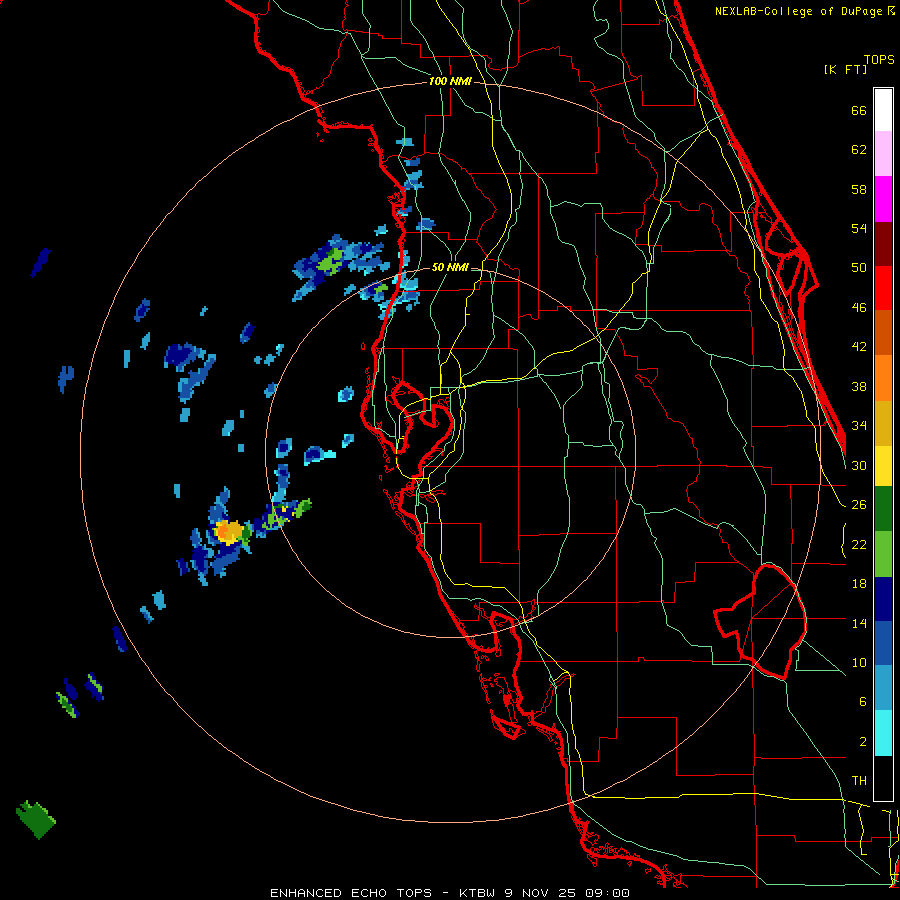Select the maroon legend swatch
The height and width of the screenshot is (900, 900).
tap(883, 244)
